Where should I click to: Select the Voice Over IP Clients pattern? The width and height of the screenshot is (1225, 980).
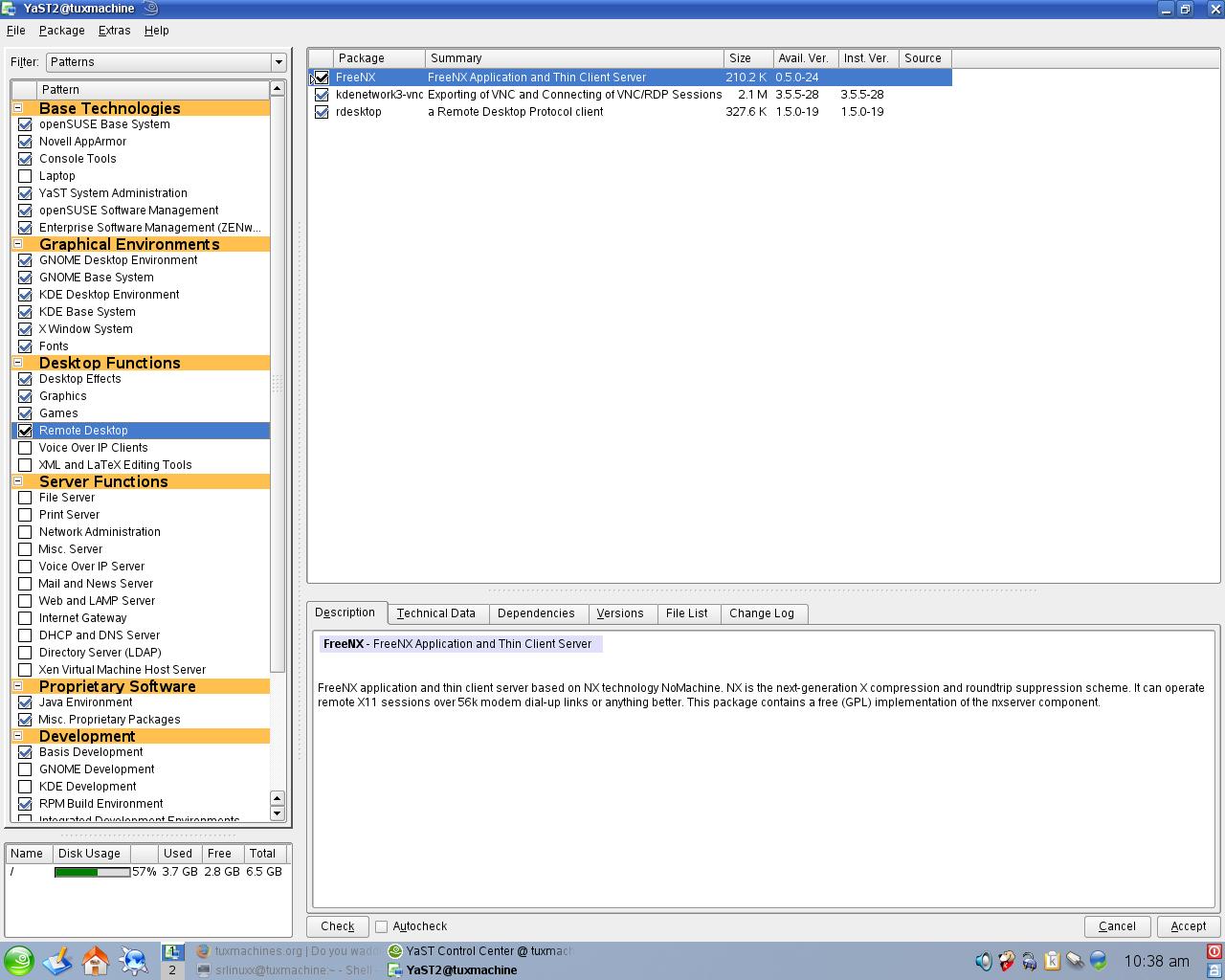tap(141, 448)
